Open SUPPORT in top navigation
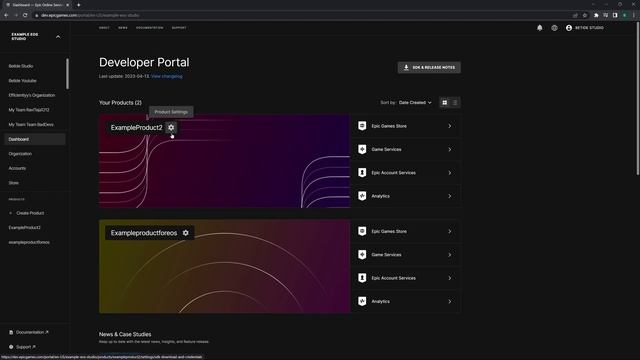 [x=179, y=28]
